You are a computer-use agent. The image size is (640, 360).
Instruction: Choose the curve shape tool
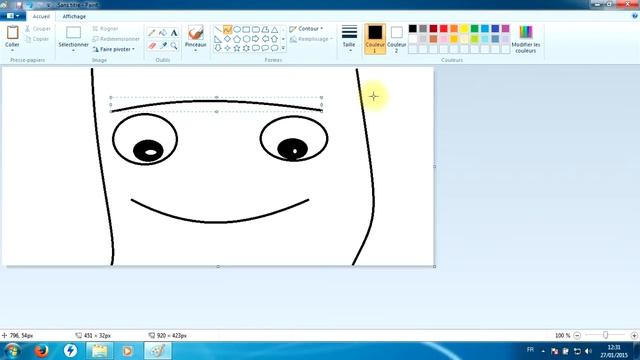tap(227, 29)
